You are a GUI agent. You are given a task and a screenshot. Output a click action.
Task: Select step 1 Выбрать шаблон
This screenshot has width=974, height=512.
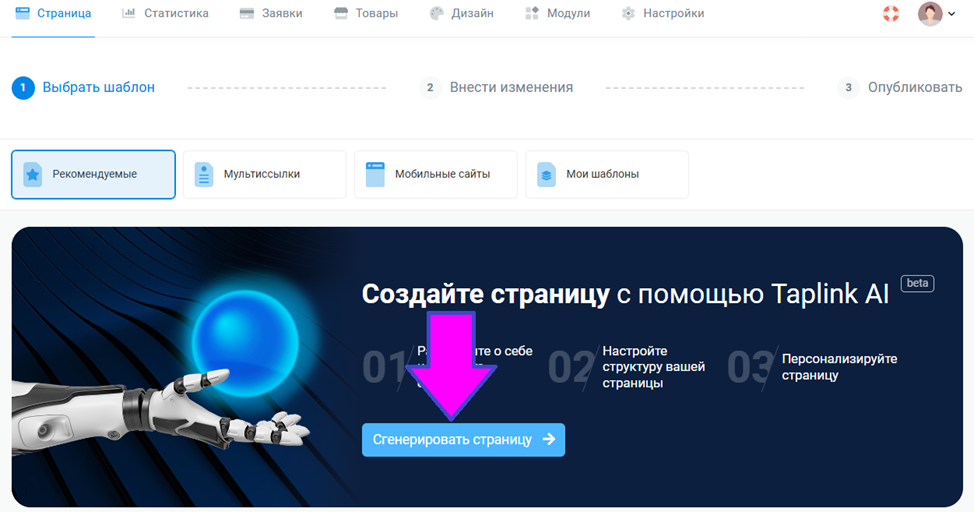83,88
